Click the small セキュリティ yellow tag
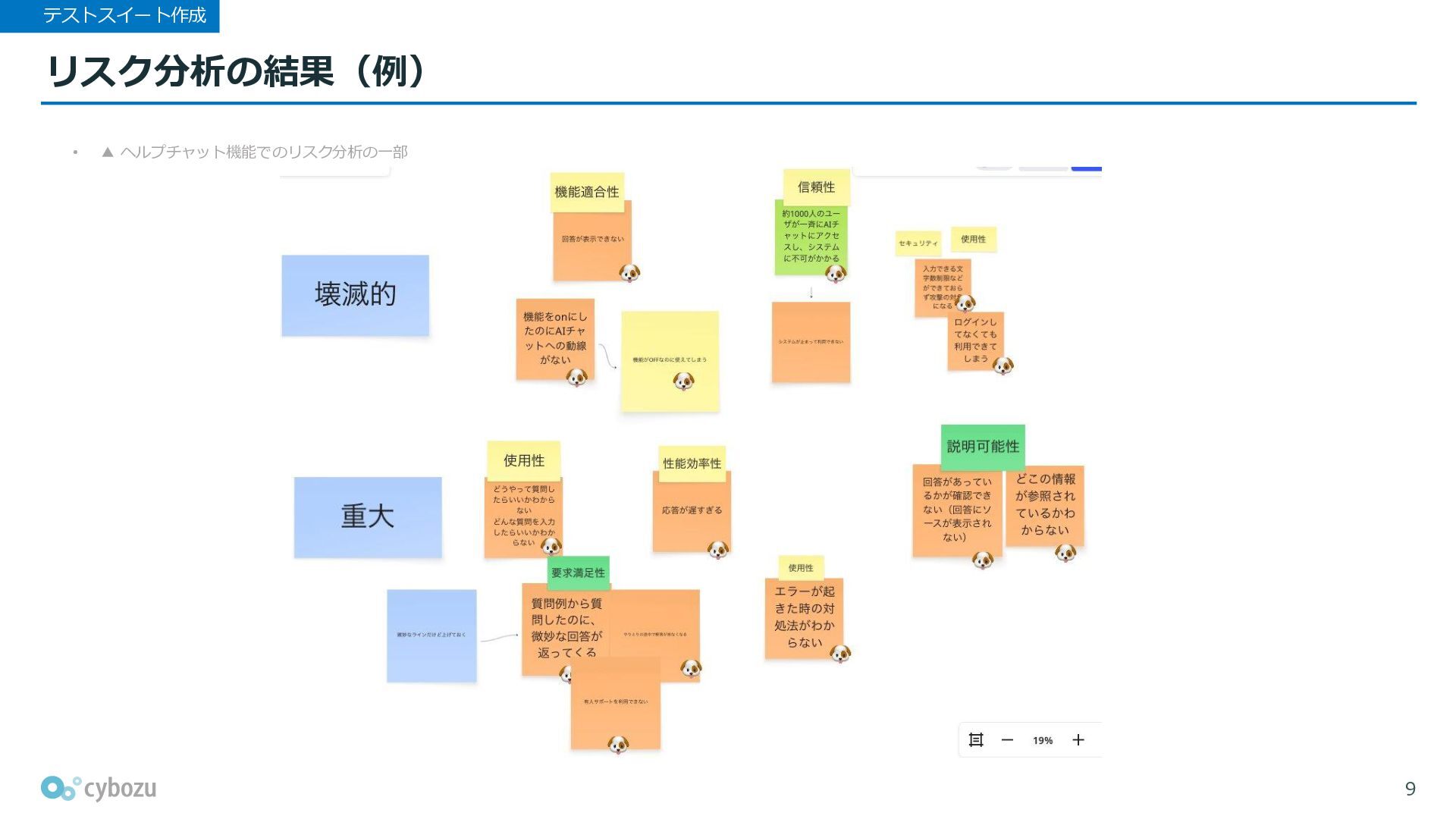 click(918, 243)
